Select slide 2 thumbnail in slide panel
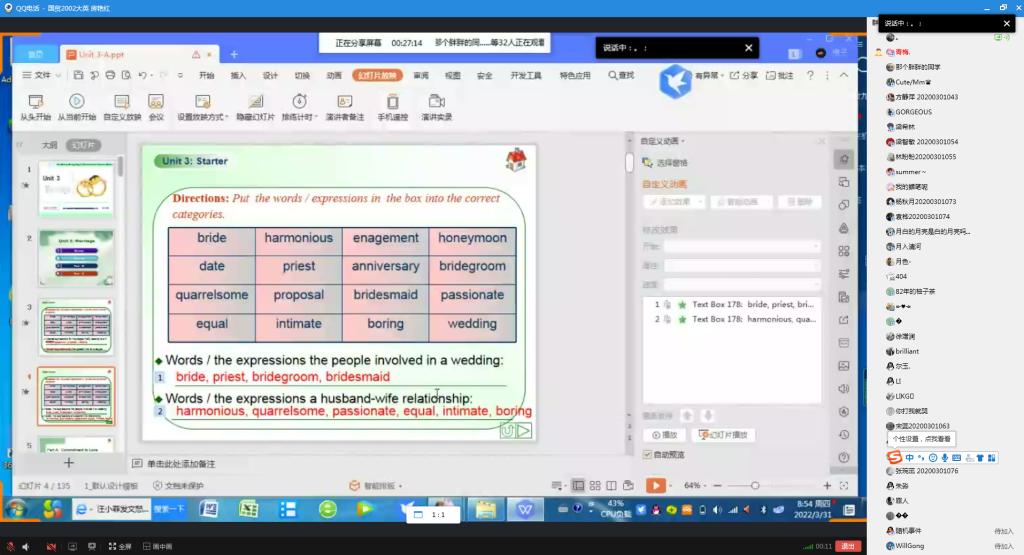The image size is (1024, 555). [76, 259]
